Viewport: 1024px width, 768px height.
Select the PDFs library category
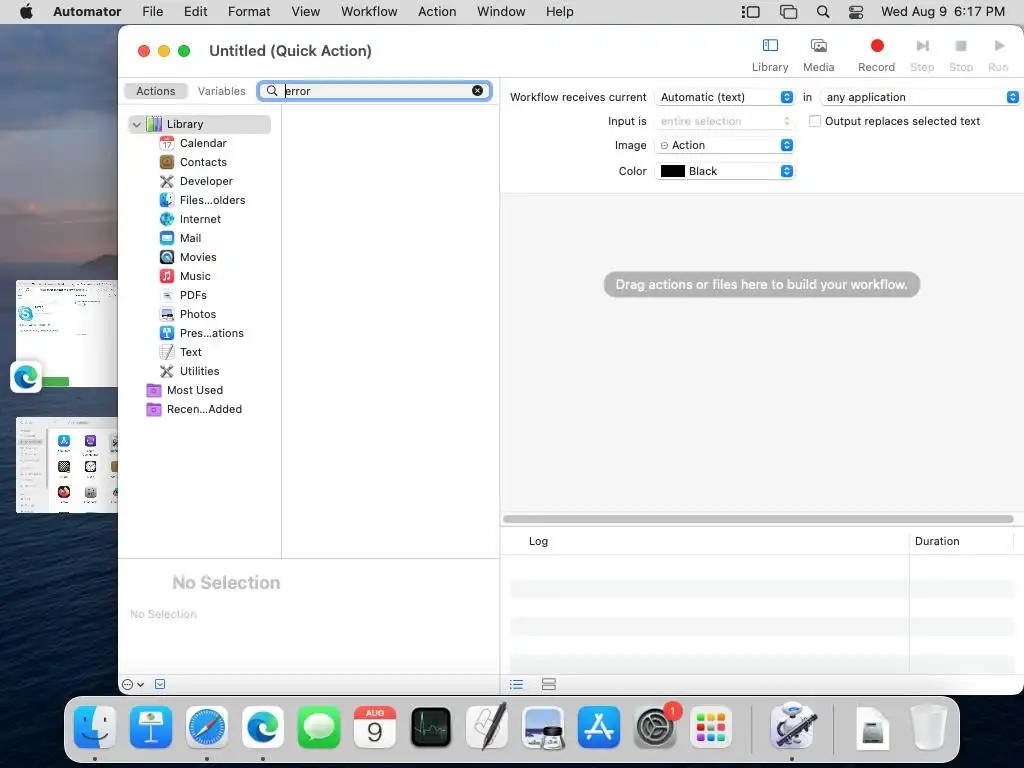(193, 295)
